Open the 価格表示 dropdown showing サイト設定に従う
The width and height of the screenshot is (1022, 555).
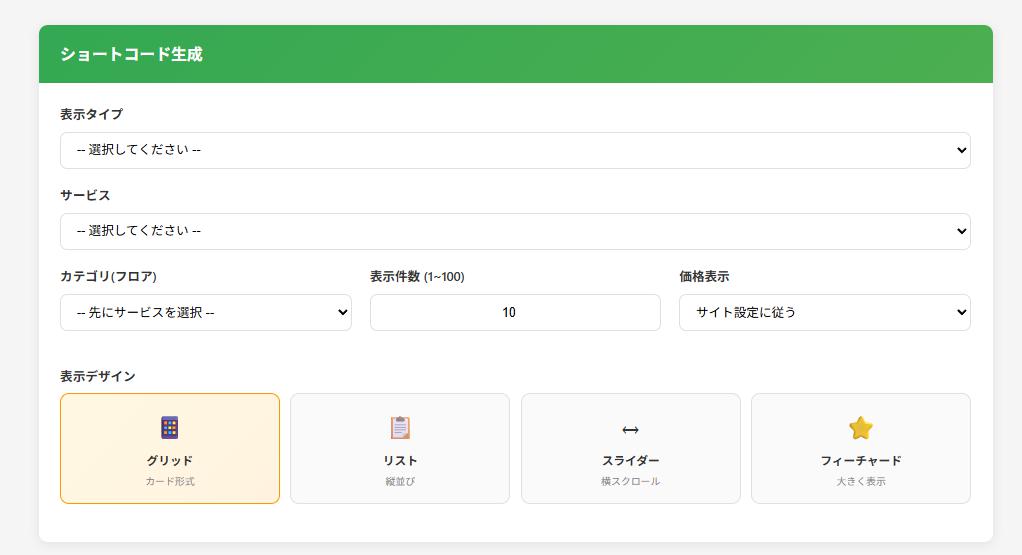coord(824,312)
